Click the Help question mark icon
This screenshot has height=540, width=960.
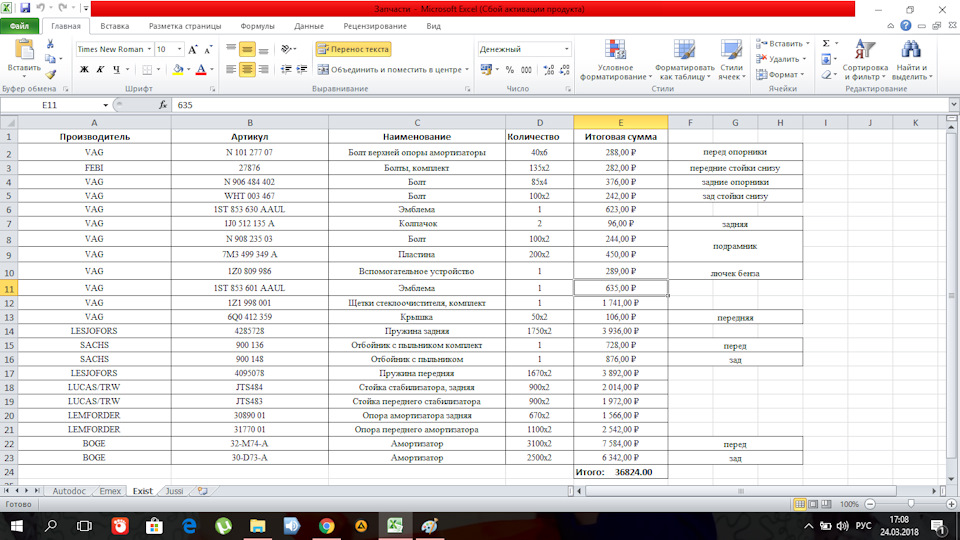[906, 26]
